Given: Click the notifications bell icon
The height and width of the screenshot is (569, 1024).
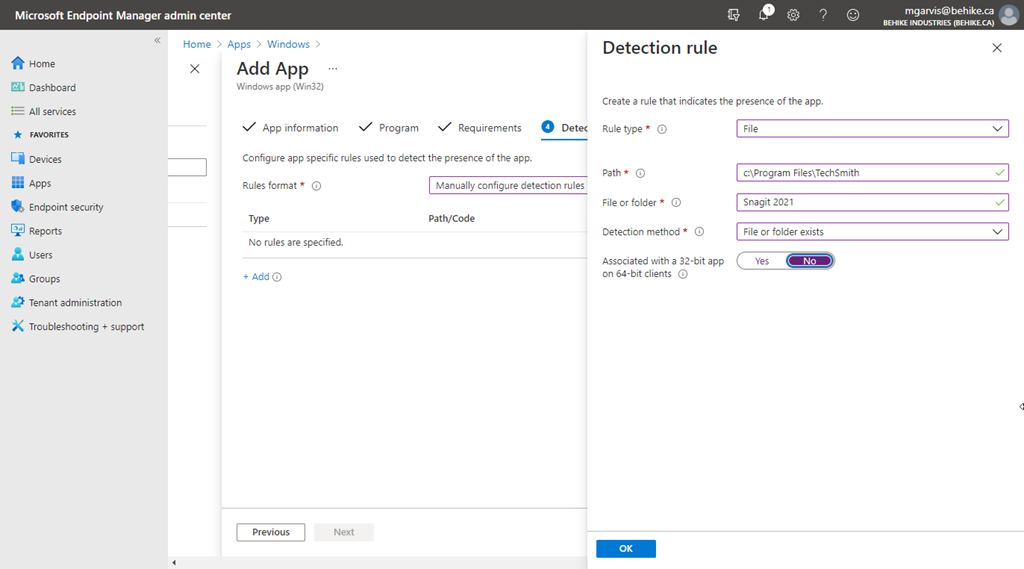Looking at the screenshot, I should coord(764,15).
